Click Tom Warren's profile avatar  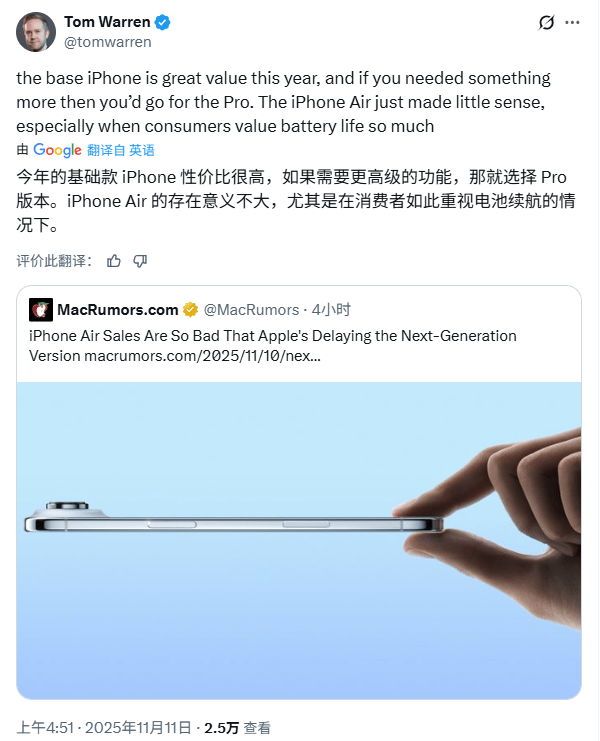click(36, 32)
